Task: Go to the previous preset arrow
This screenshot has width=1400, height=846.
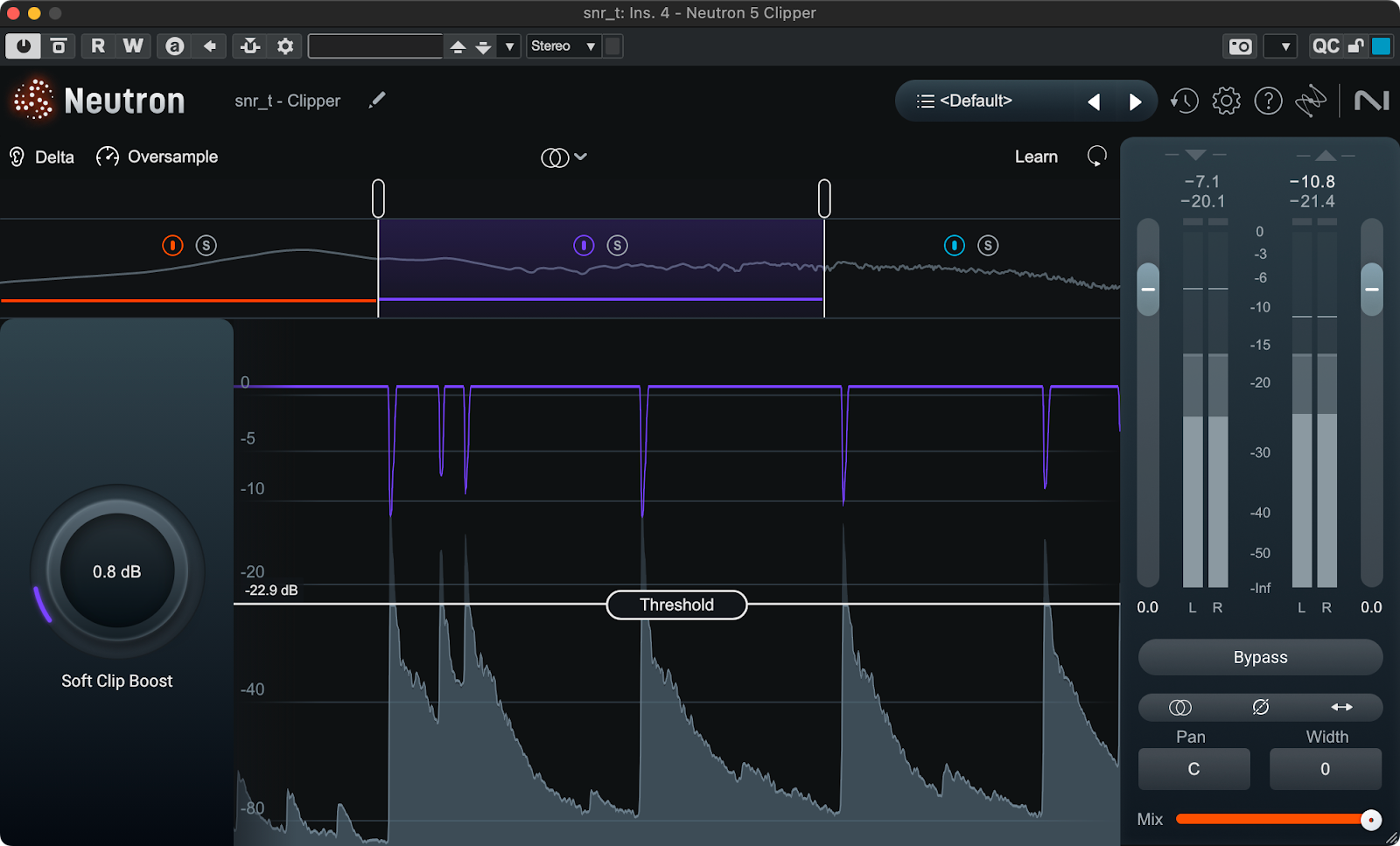Action: [1094, 102]
